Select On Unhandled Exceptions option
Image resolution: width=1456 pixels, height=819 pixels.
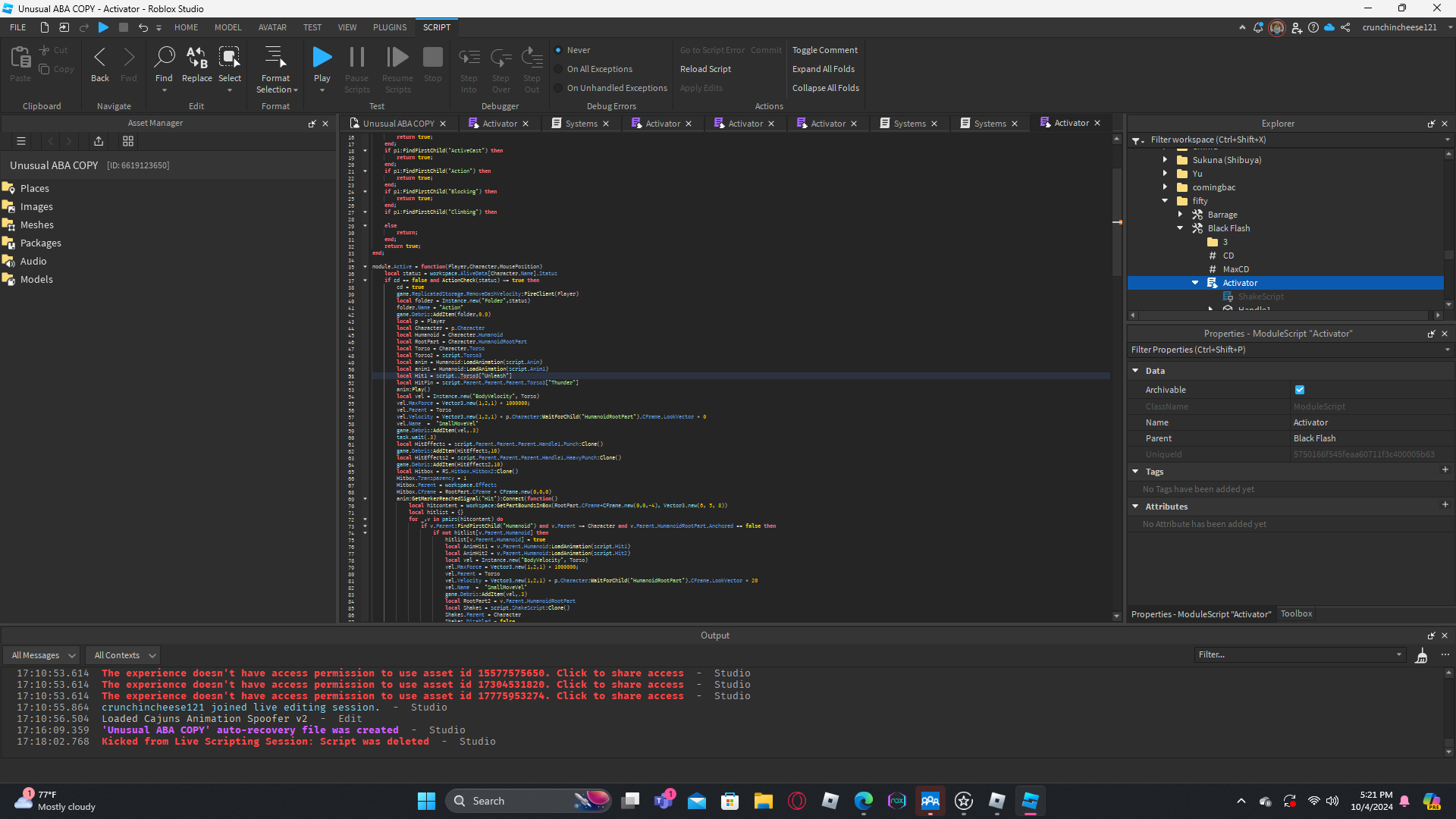(558, 88)
